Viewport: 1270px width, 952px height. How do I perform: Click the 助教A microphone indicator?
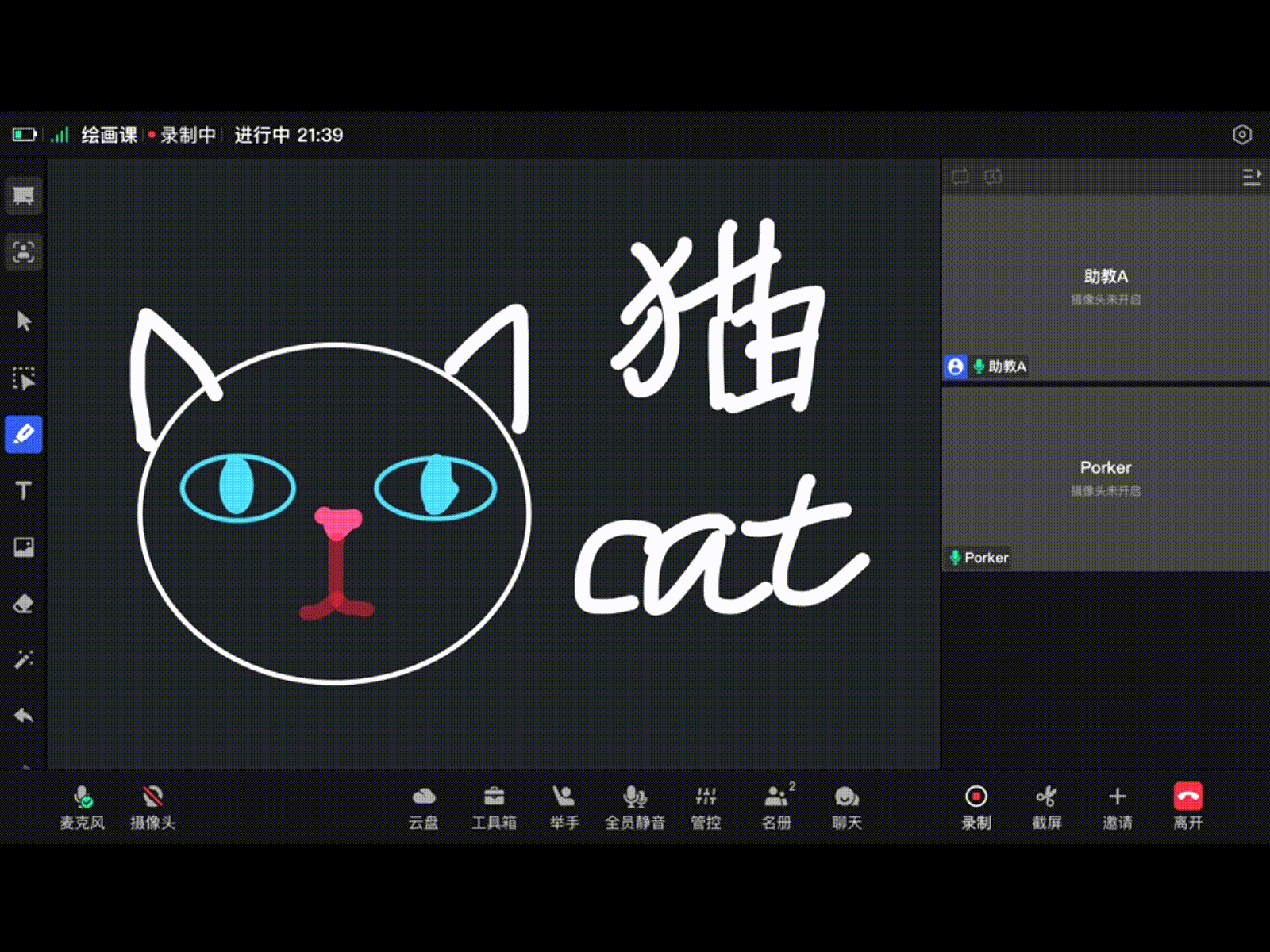click(x=979, y=367)
